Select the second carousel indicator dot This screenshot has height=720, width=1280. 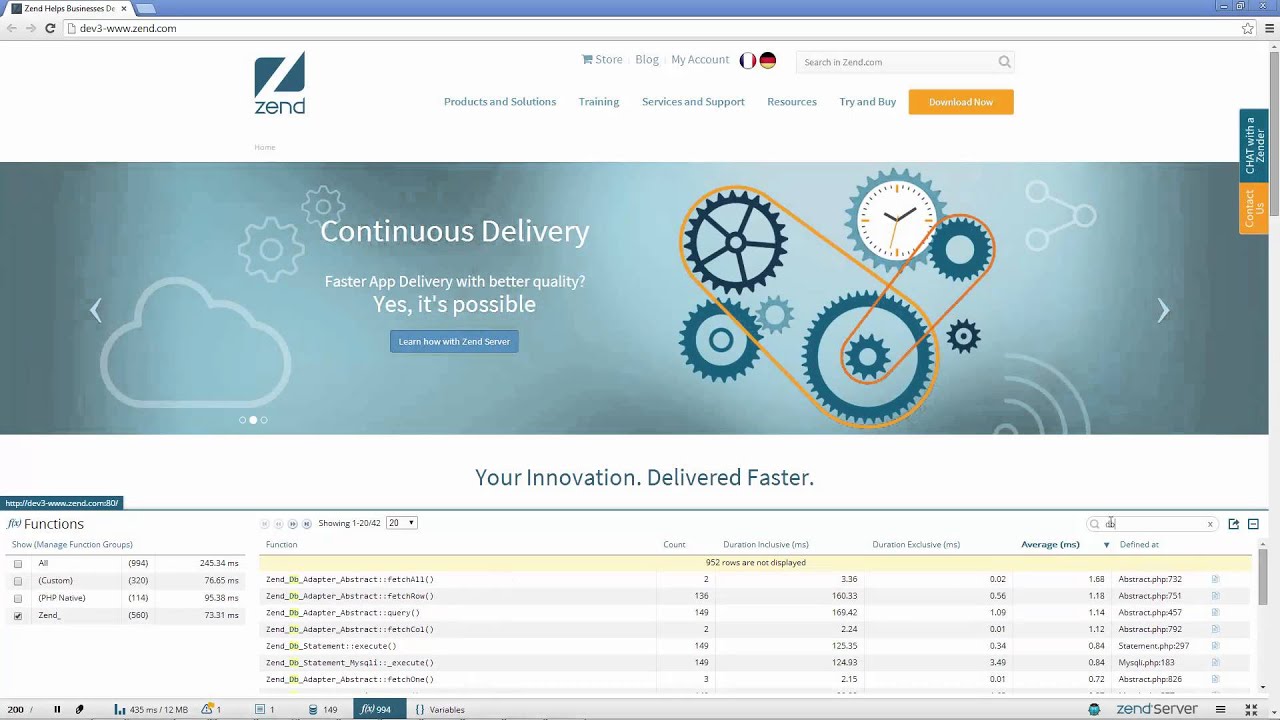(x=253, y=420)
